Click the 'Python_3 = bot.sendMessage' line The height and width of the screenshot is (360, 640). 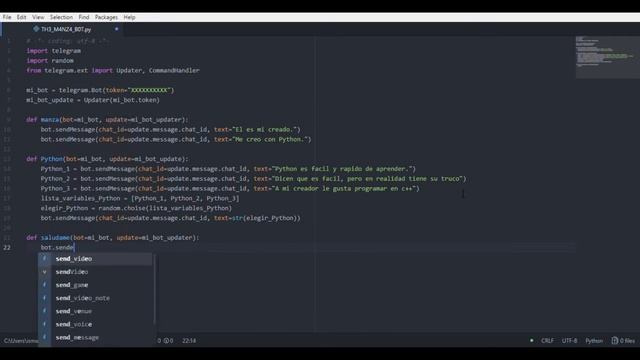[x=230, y=188]
